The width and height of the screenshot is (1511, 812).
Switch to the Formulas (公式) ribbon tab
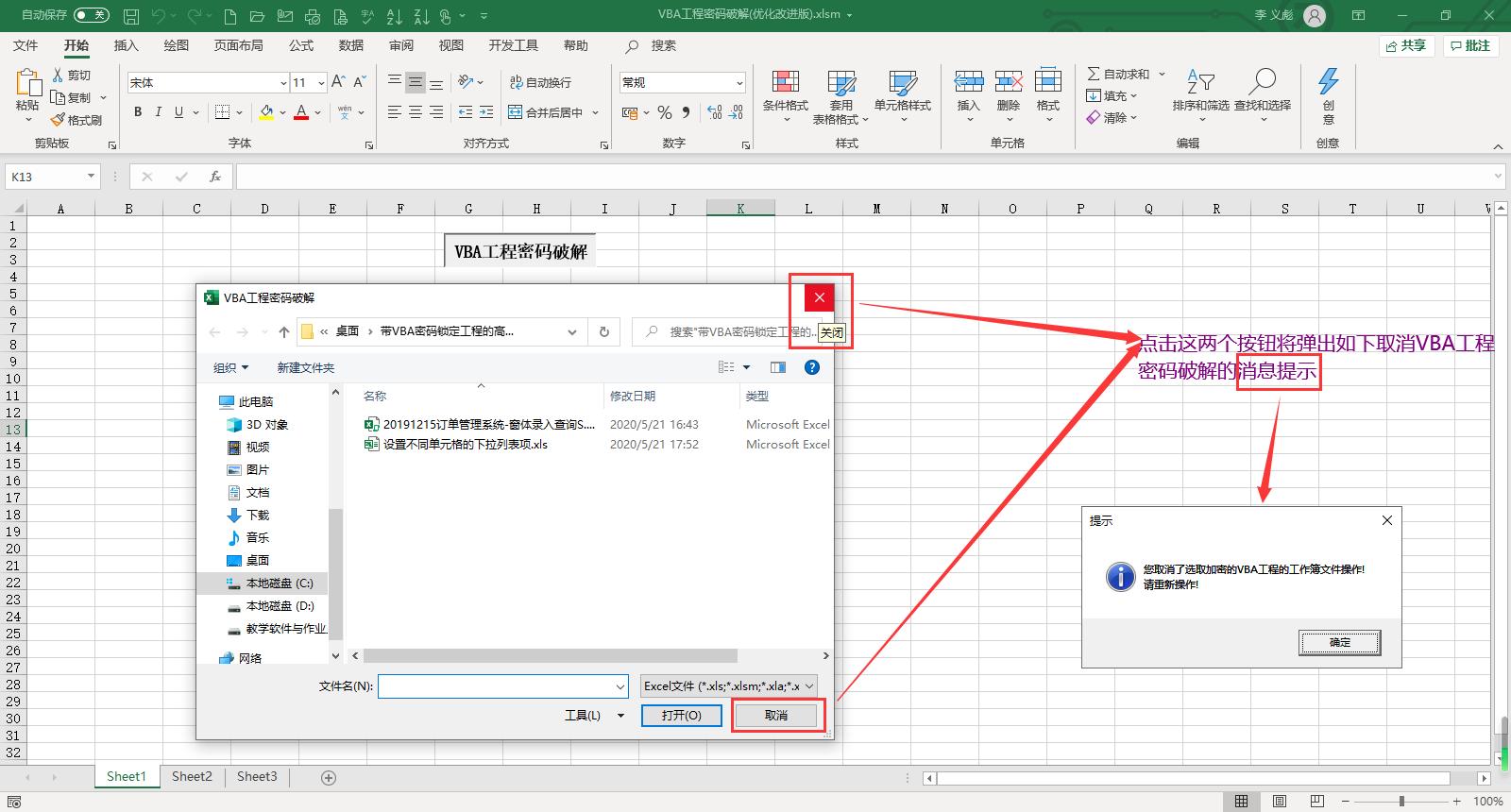pyautogui.click(x=301, y=45)
